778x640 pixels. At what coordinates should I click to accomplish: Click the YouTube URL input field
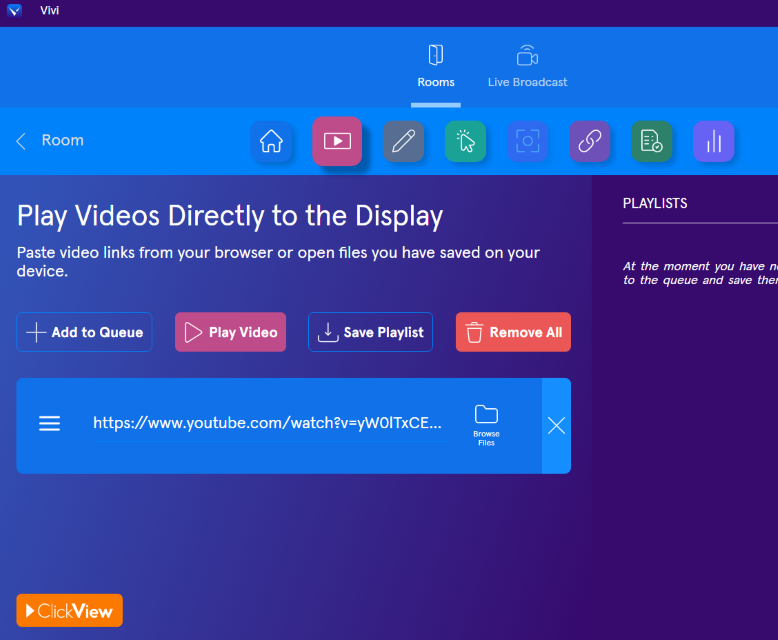pyautogui.click(x=268, y=423)
